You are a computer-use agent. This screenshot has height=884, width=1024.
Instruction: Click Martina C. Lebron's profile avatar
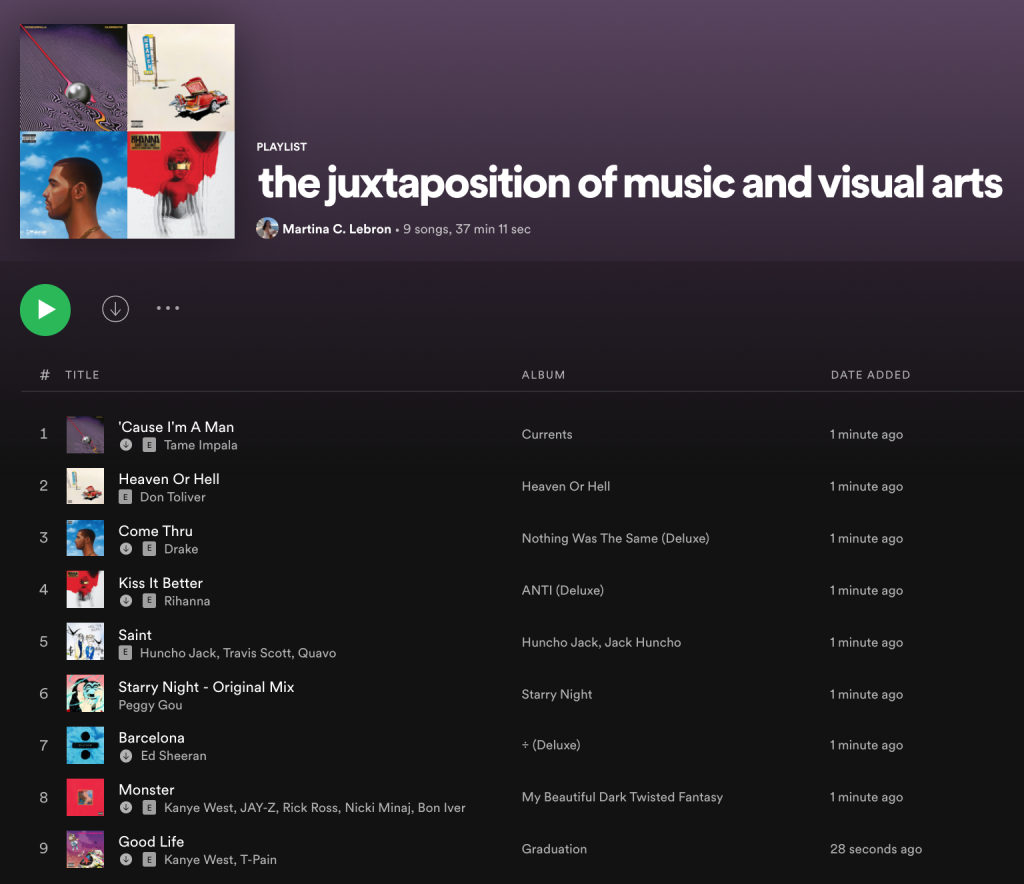[267, 228]
